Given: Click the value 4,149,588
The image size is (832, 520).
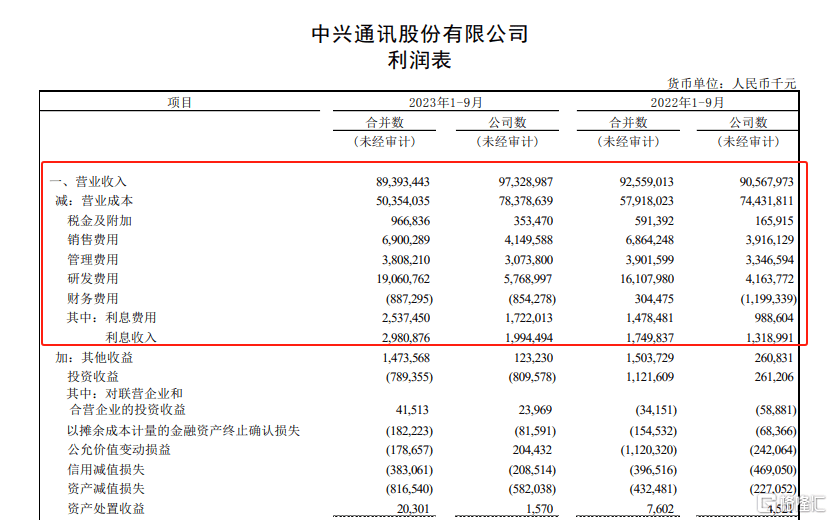Looking at the screenshot, I should click(528, 240).
